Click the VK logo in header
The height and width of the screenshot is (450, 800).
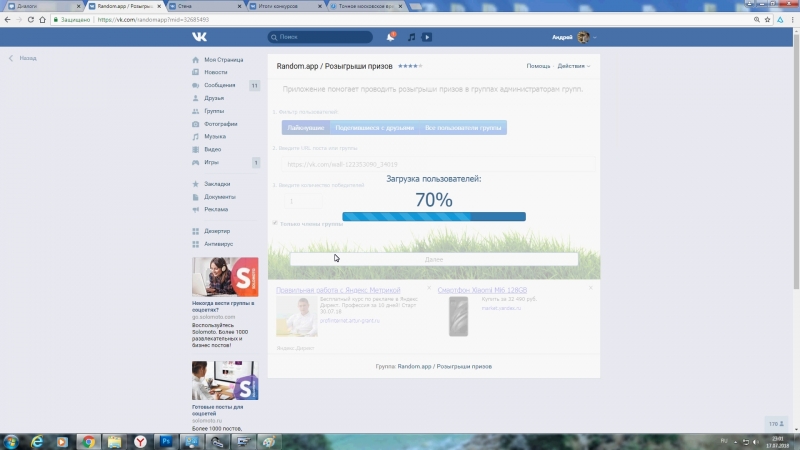point(199,37)
